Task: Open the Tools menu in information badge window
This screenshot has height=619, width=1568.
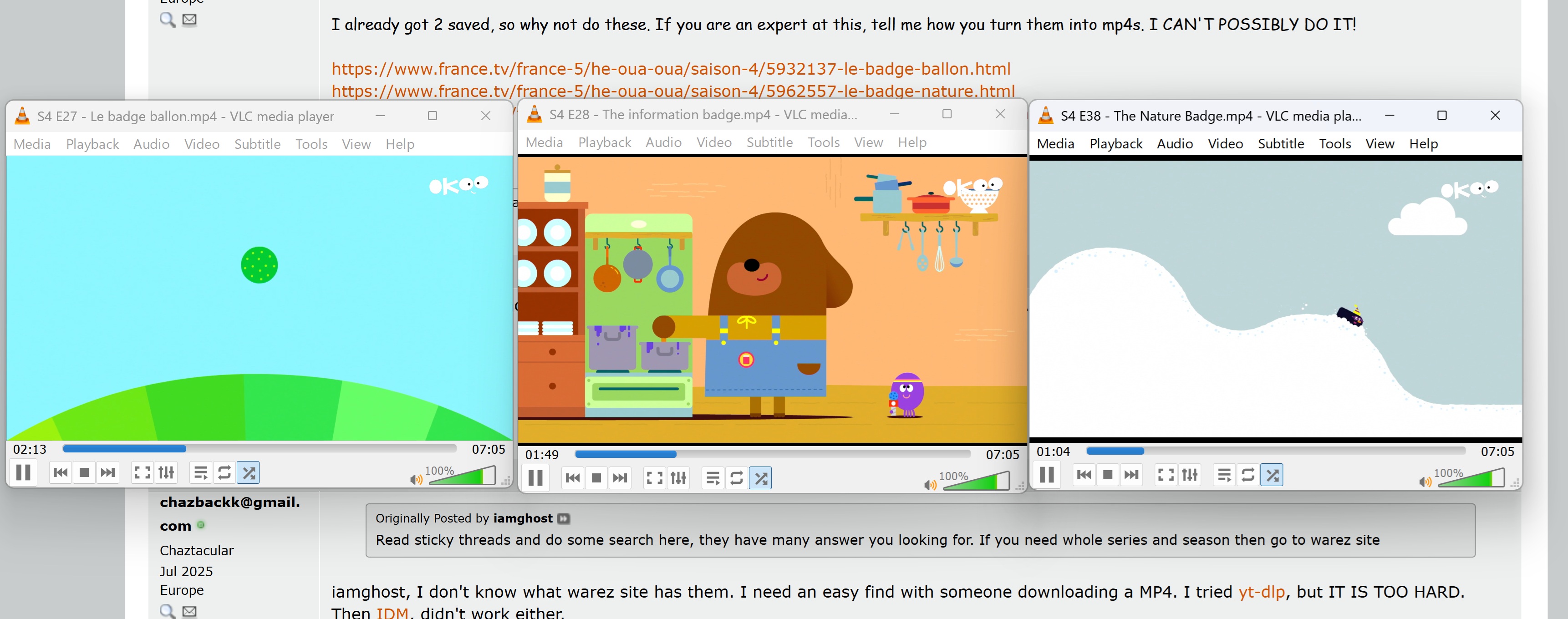Action: pos(823,142)
